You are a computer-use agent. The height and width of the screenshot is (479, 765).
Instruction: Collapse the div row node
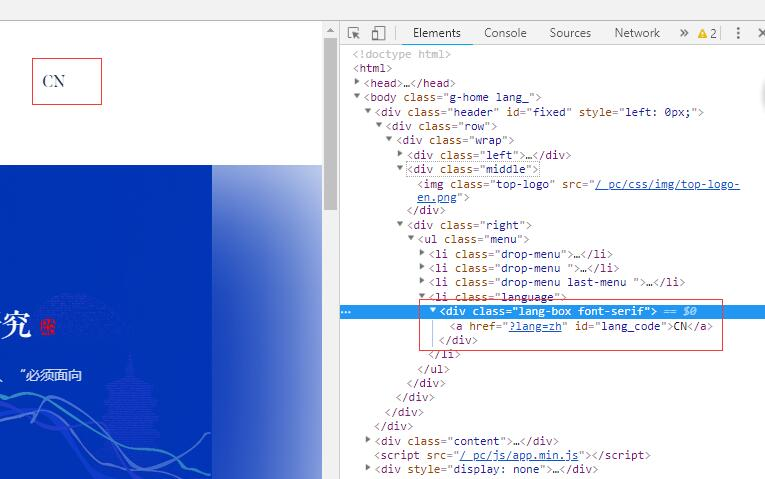click(x=379, y=125)
